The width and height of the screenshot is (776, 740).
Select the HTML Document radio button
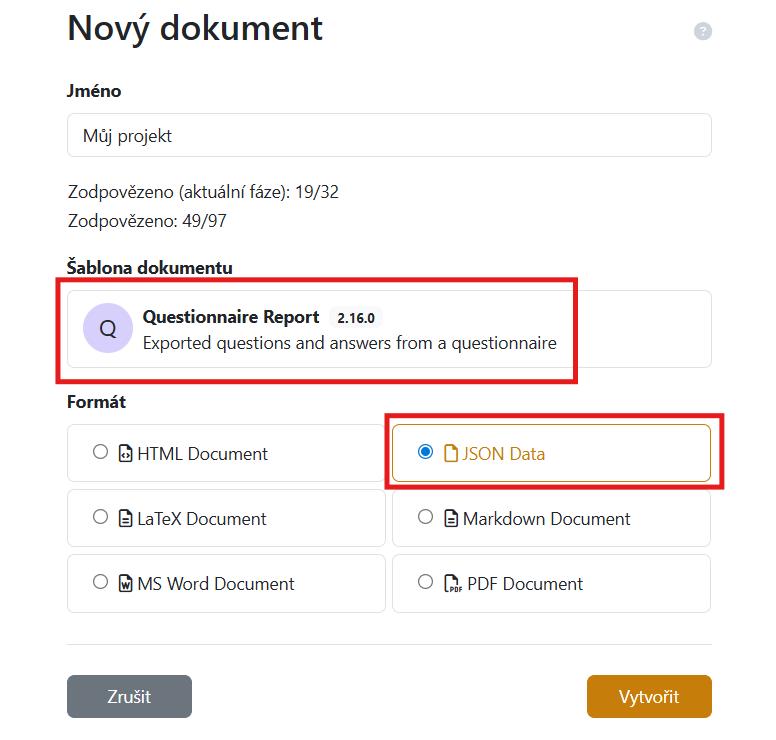[100, 452]
